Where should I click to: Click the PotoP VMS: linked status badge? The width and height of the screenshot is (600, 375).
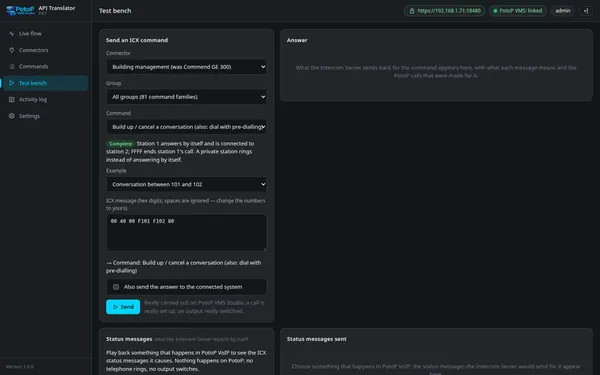pos(518,11)
